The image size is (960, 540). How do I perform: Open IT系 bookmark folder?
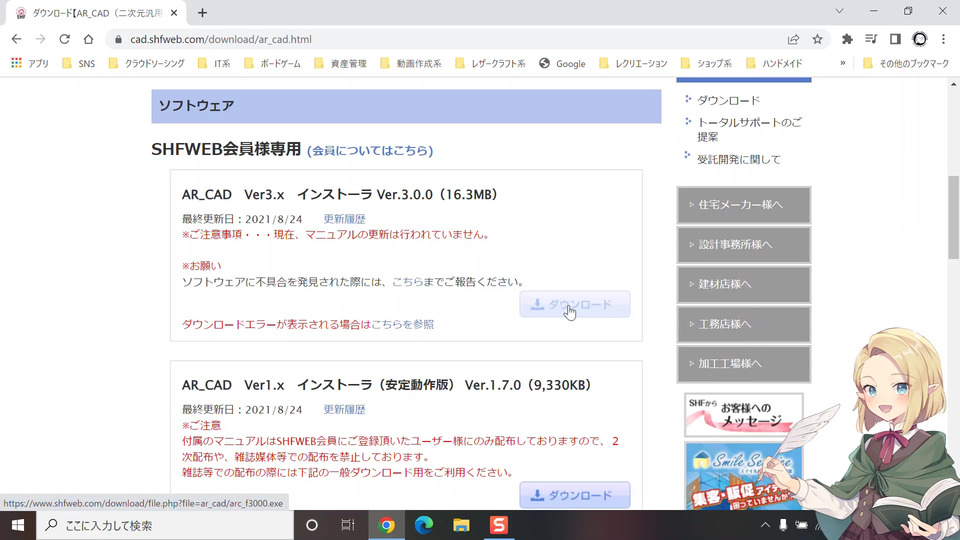(214, 63)
